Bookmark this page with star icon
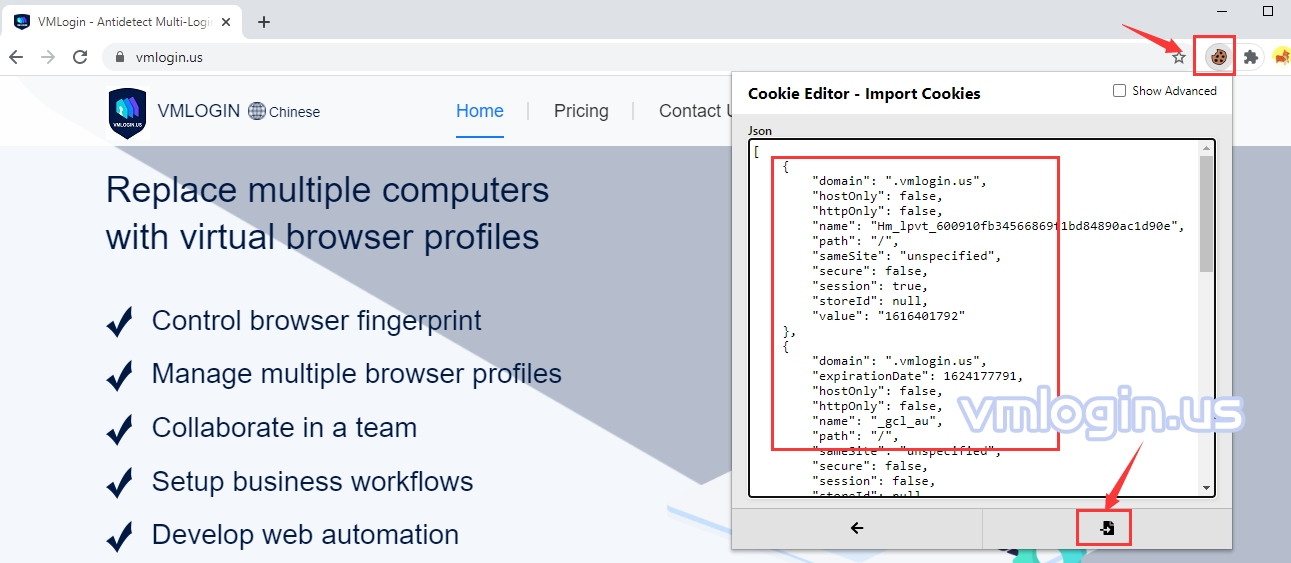This screenshot has height=563, width=1291. point(1179,57)
